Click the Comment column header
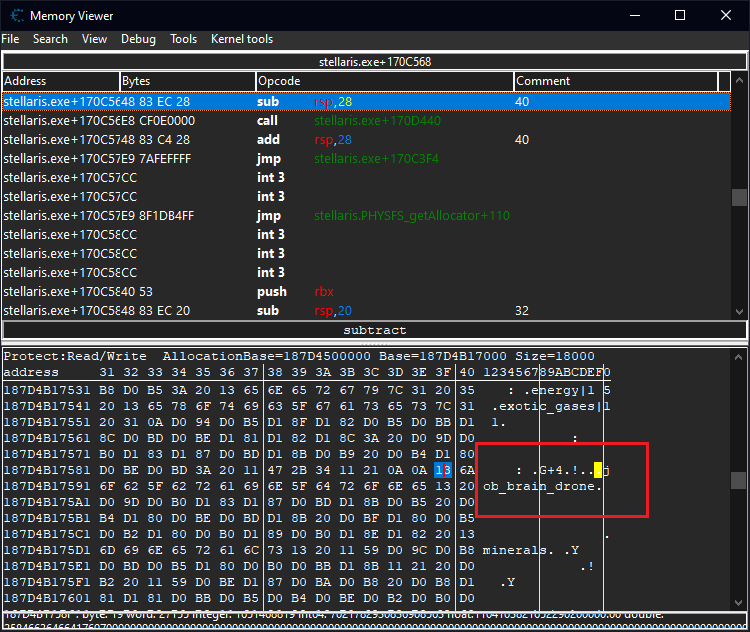 pos(616,81)
